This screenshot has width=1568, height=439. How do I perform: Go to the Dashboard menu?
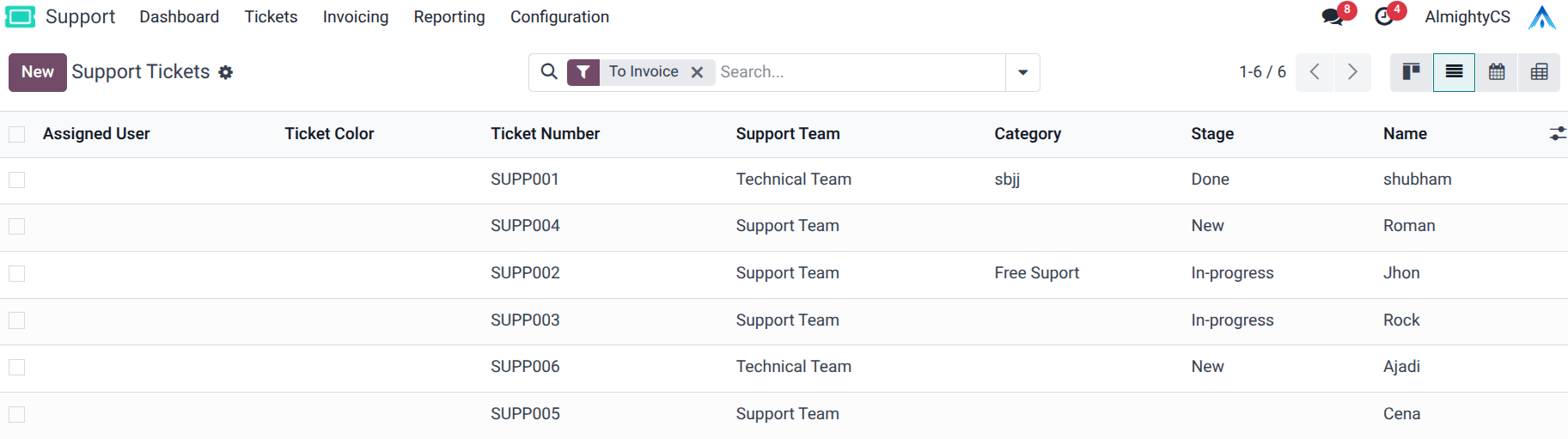pos(179,17)
